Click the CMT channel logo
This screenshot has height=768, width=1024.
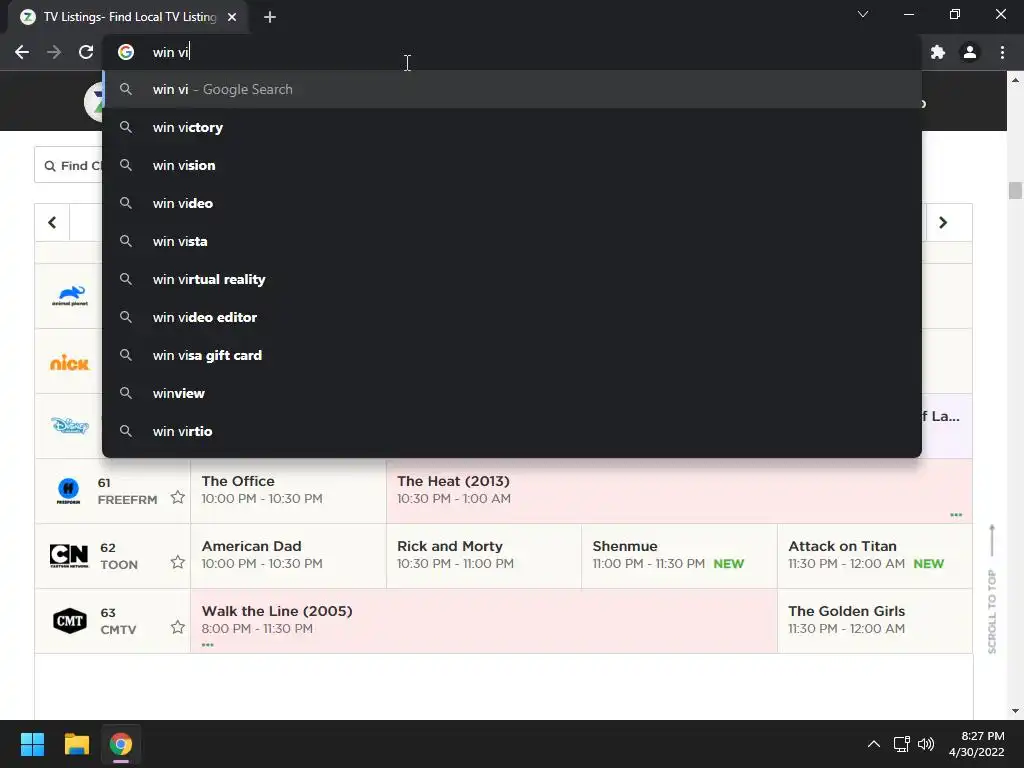pos(69,620)
